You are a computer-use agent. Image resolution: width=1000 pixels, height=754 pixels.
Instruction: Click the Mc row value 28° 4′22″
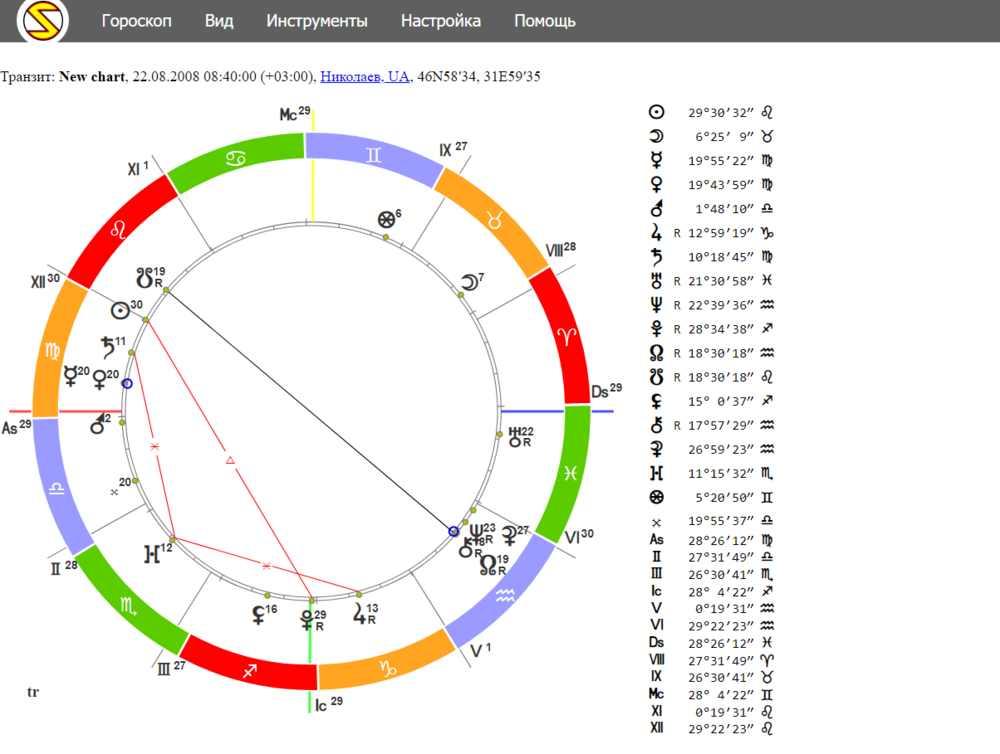pos(721,695)
